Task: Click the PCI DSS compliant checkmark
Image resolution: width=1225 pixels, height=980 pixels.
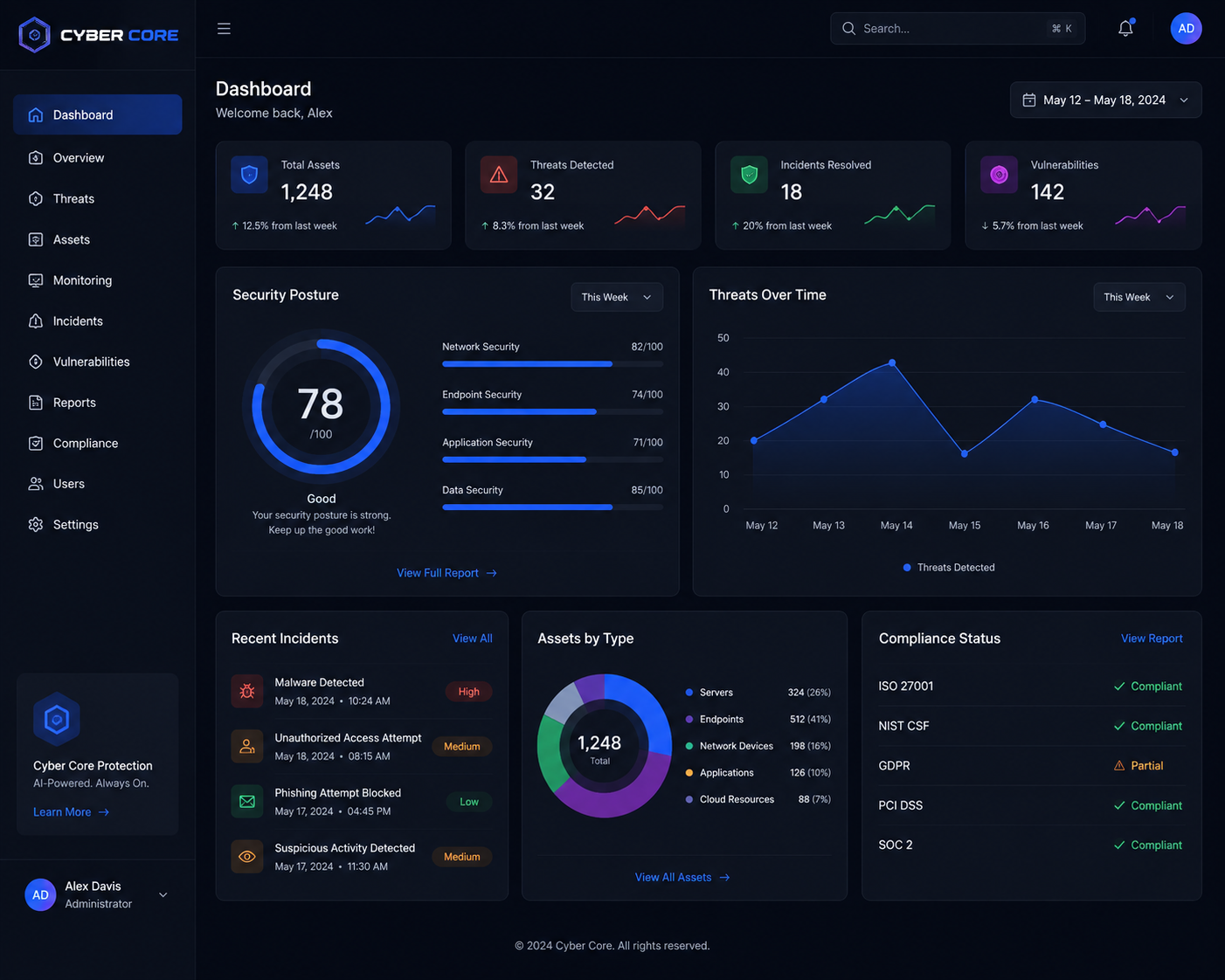Action: point(1119,805)
